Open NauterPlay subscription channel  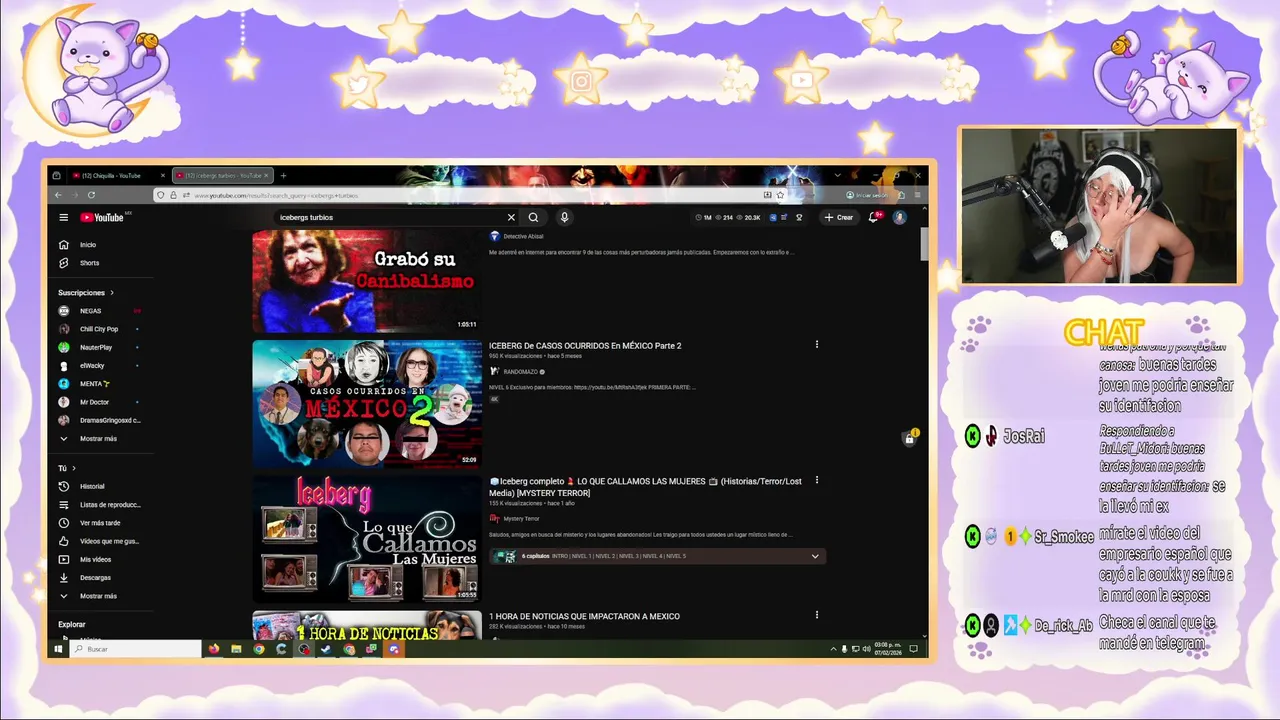click(98, 347)
